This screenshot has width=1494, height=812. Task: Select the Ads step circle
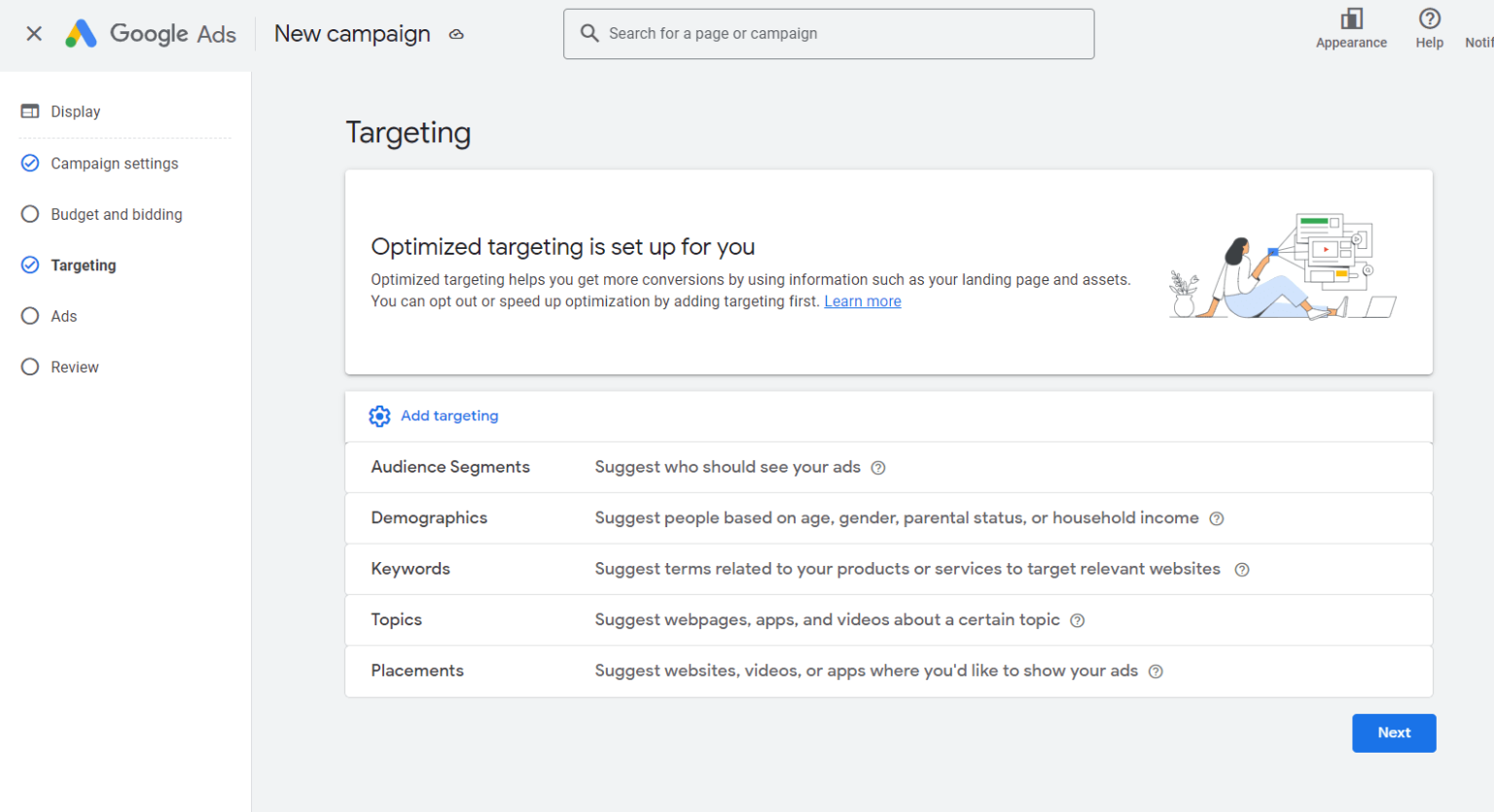click(29, 315)
